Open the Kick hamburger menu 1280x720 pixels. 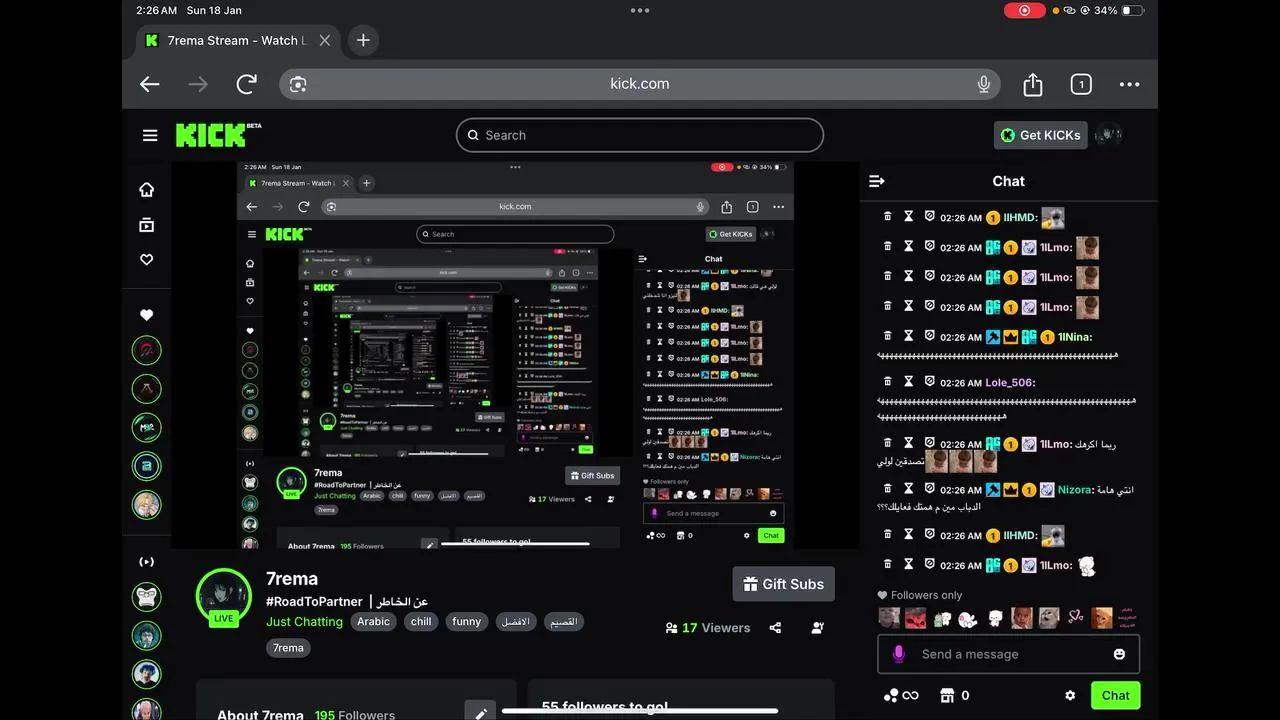tap(150, 135)
